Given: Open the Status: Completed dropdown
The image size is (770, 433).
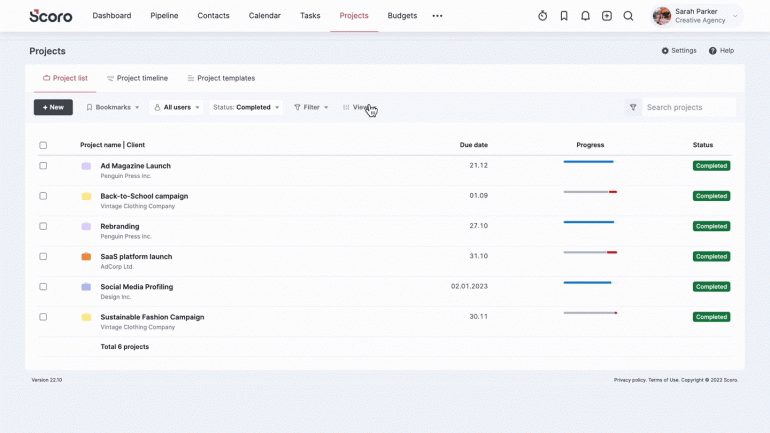Looking at the screenshot, I should [x=246, y=107].
